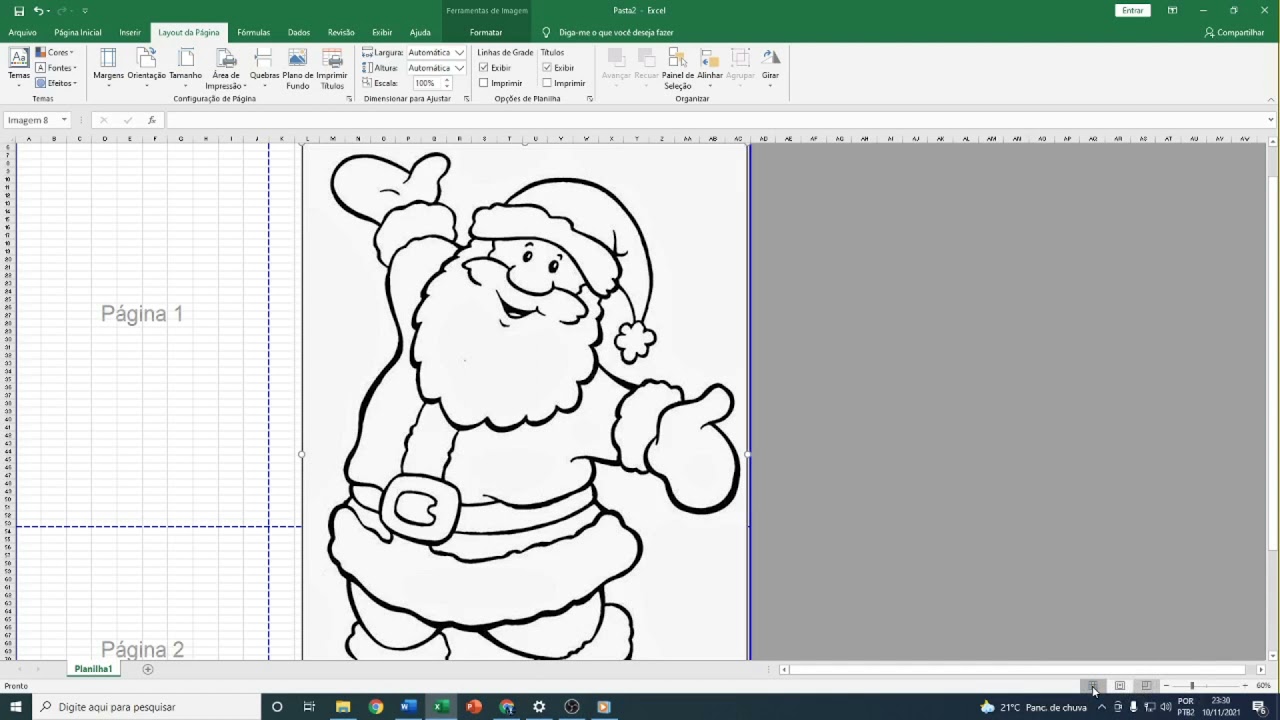Save the workbook with the disk icon

[18, 10]
